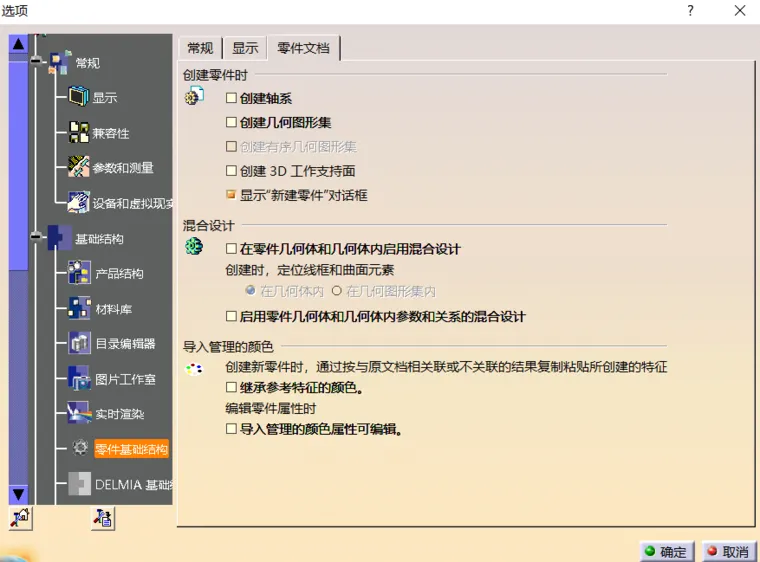Click the 参数和测量 tree icon

point(79,167)
